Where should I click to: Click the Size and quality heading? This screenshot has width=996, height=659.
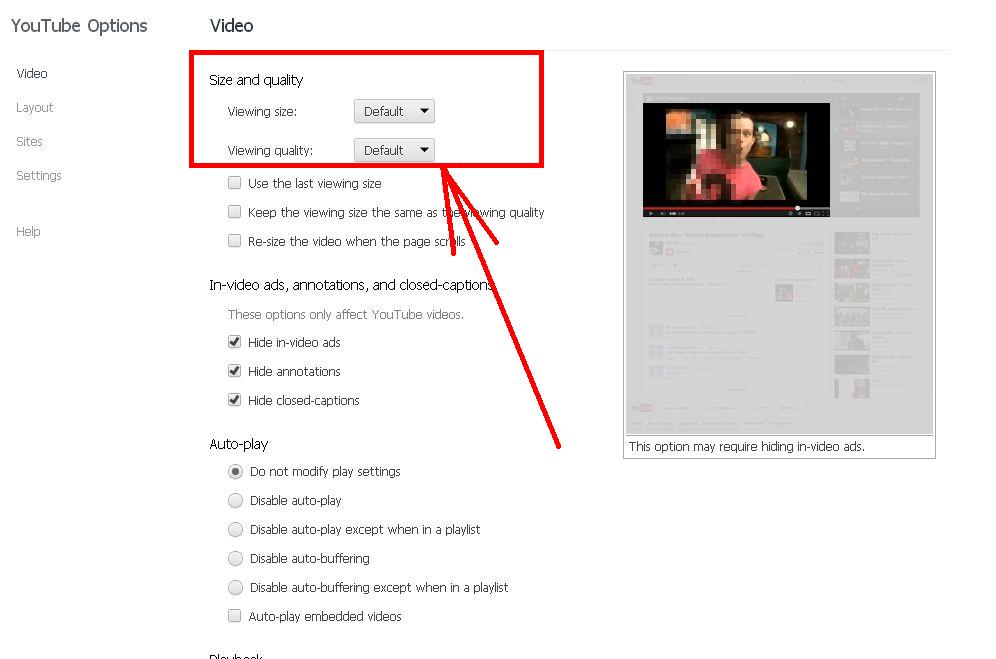(256, 80)
